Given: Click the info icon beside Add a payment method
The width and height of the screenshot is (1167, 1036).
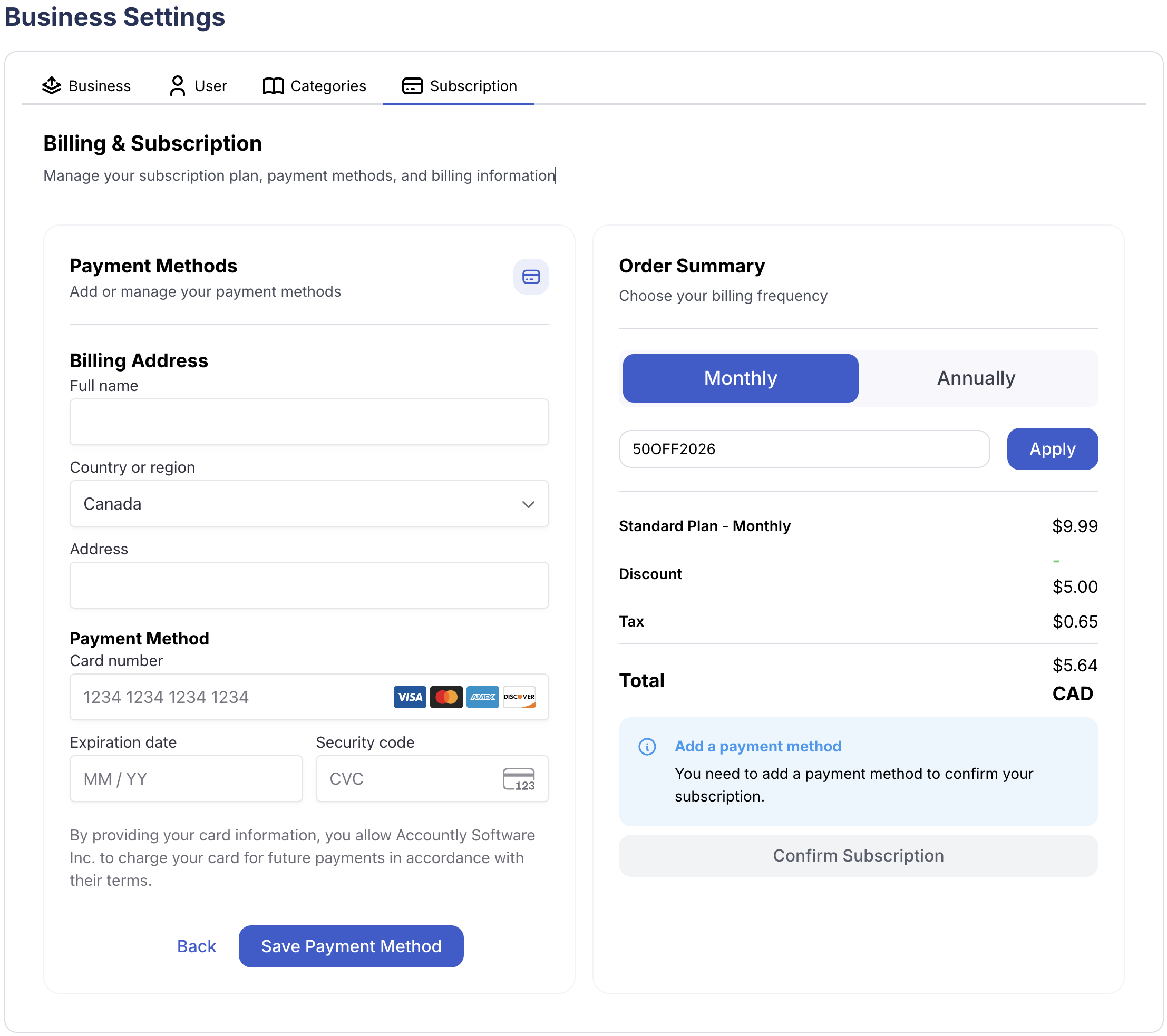Looking at the screenshot, I should pyautogui.click(x=647, y=747).
